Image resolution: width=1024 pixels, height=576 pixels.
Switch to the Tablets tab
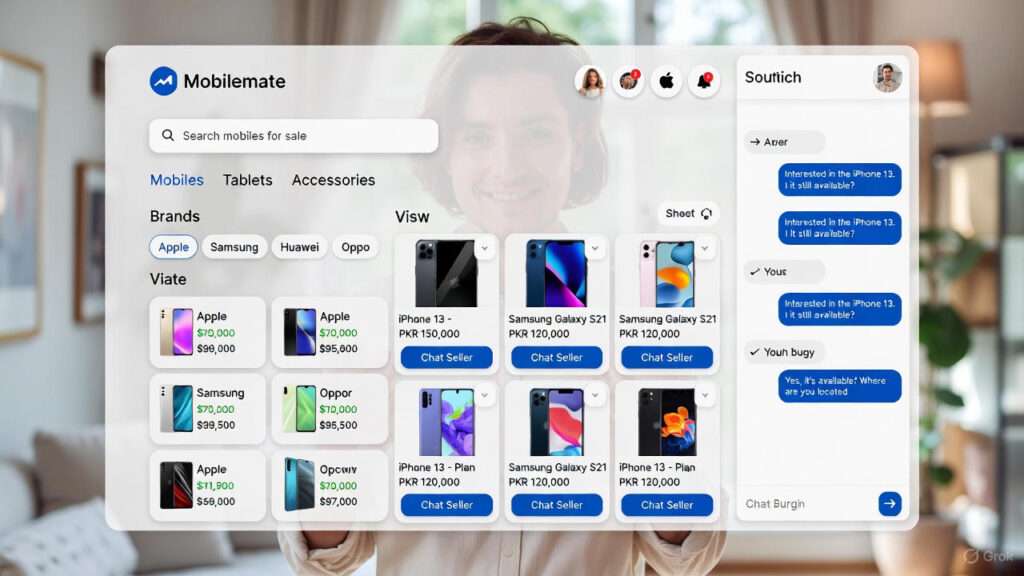pyautogui.click(x=247, y=180)
